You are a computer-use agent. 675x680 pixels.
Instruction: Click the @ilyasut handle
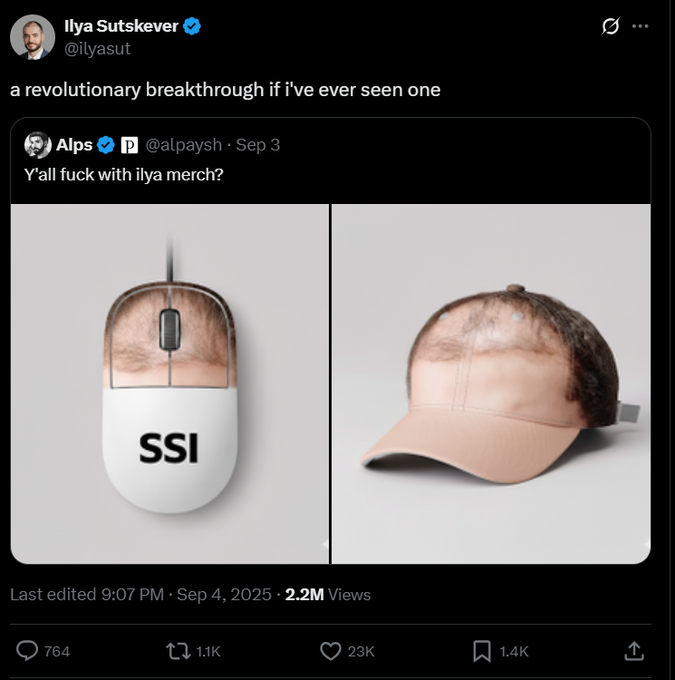tap(98, 47)
